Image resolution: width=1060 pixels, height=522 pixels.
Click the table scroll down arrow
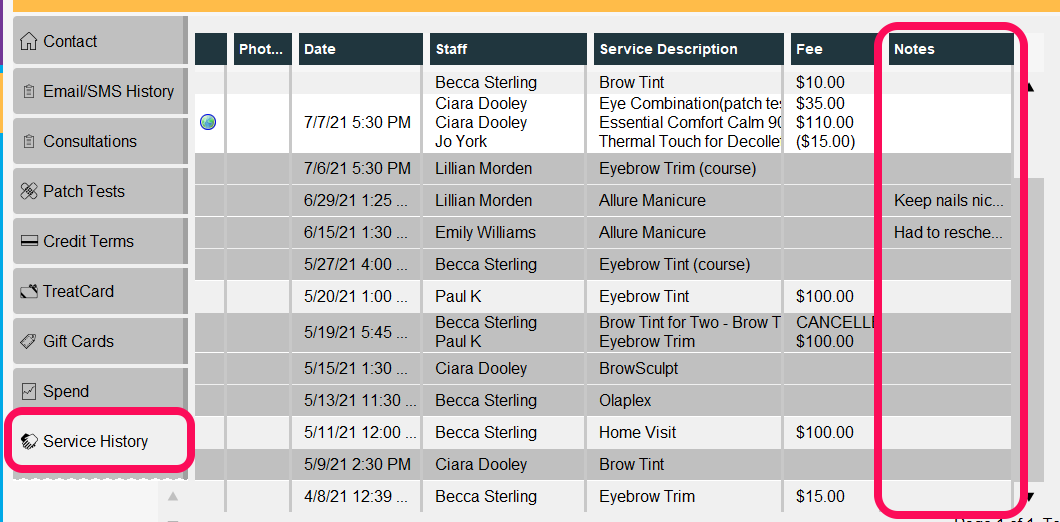pos(1030,497)
